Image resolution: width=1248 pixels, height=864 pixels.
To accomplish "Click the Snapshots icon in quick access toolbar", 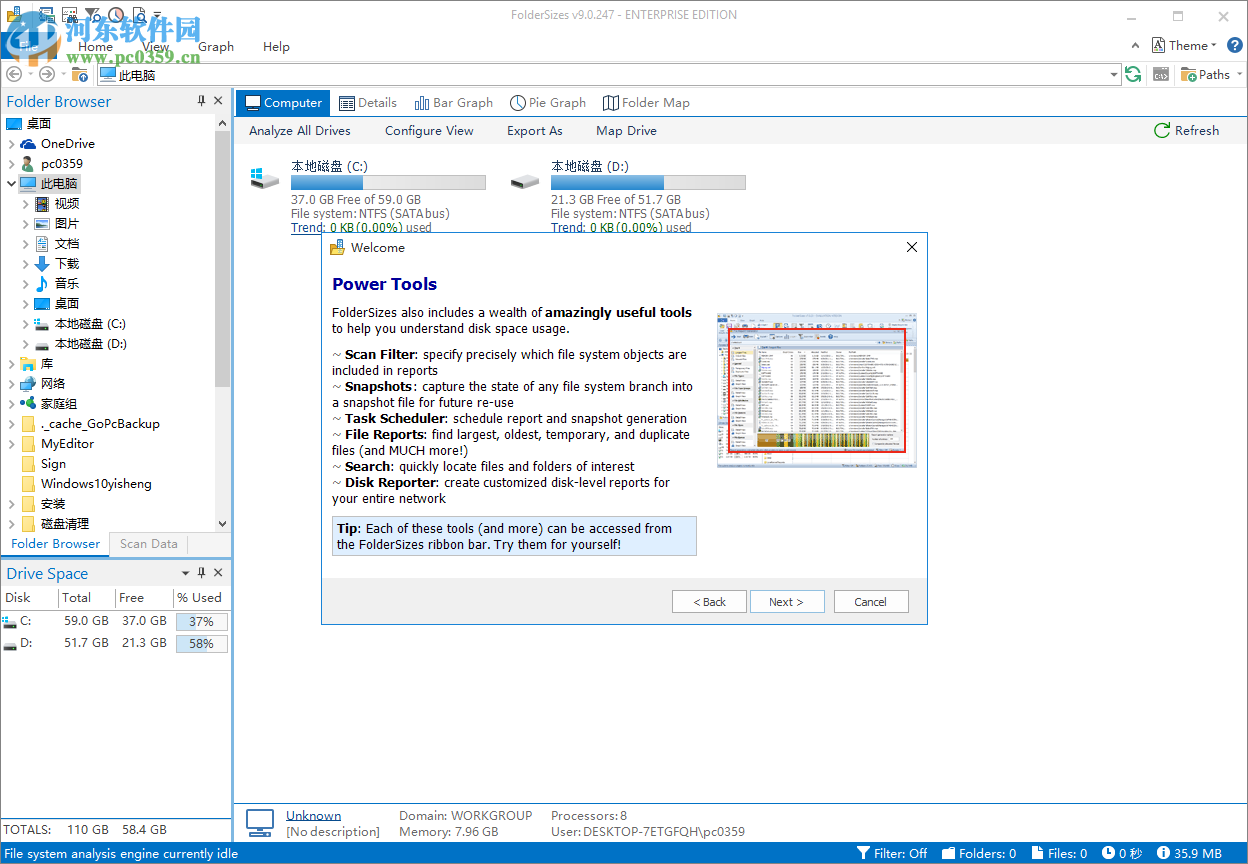I will click(x=46, y=14).
